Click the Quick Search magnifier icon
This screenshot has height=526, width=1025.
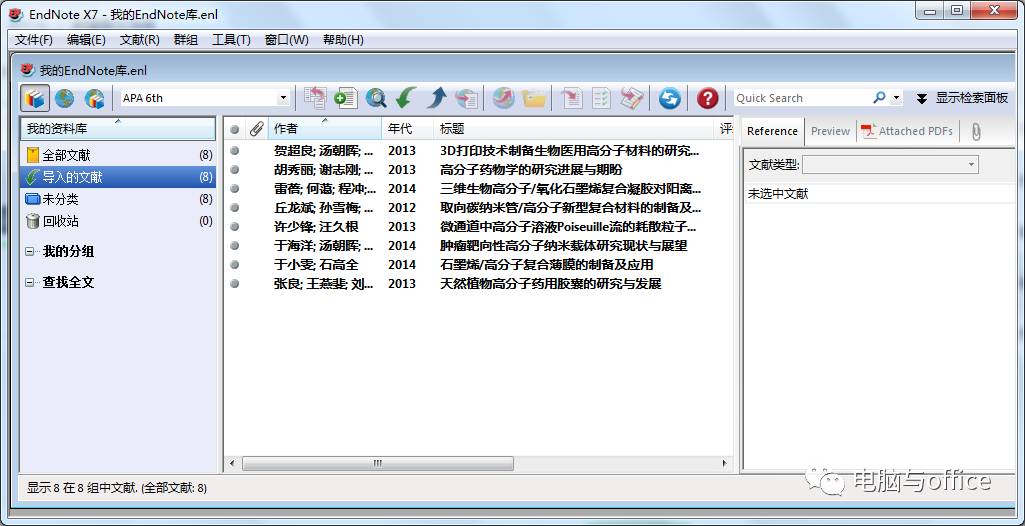879,98
